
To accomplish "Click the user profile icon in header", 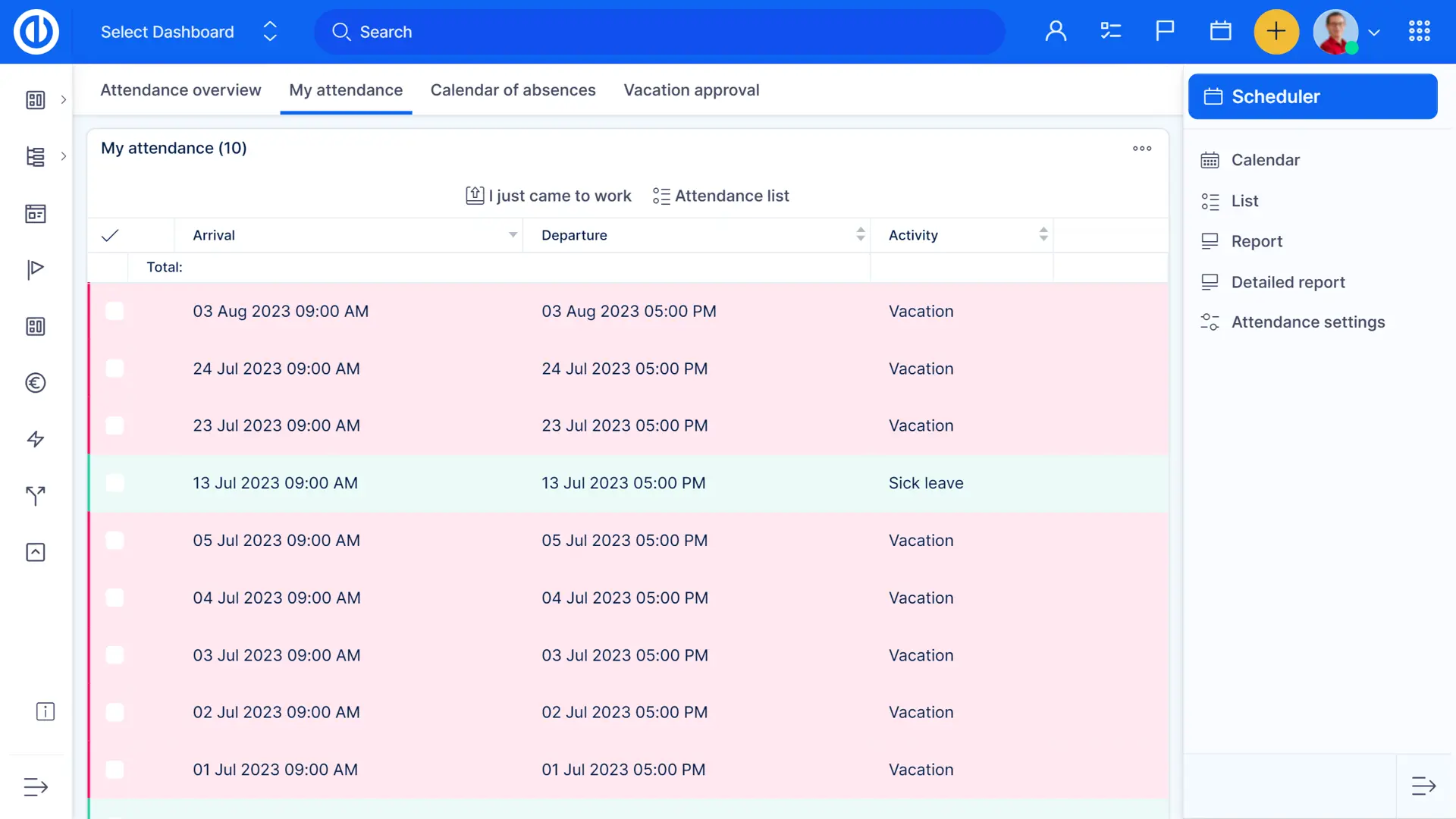I will click(1056, 32).
